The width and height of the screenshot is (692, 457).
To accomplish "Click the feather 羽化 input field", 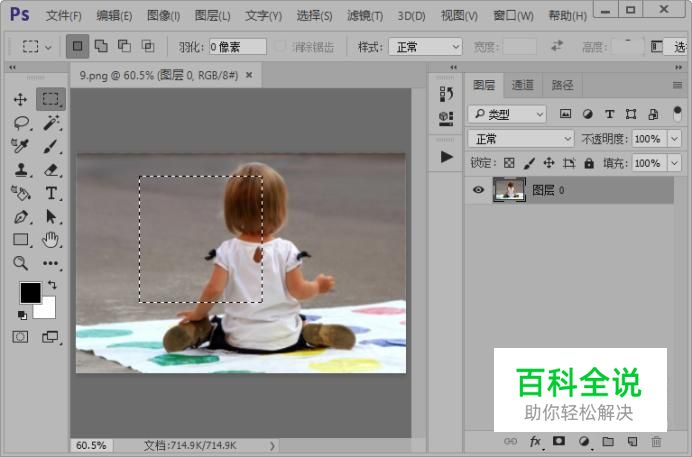I will 238,47.
